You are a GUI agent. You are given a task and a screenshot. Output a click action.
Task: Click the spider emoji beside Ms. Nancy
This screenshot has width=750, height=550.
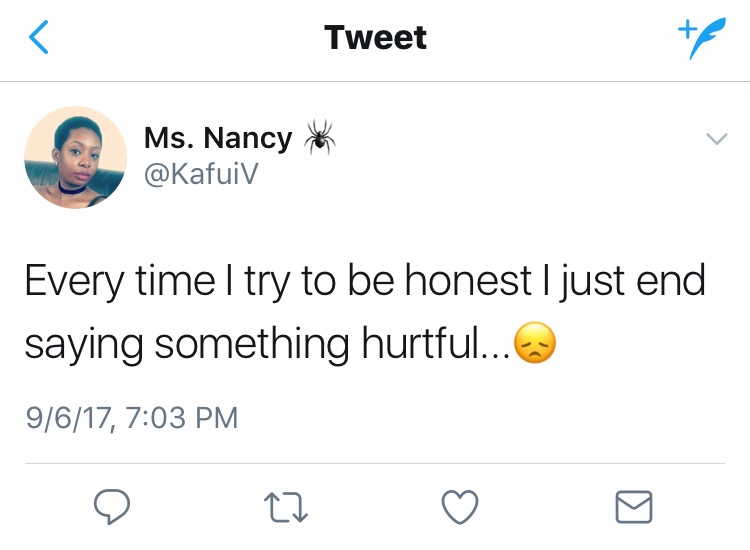coord(320,137)
